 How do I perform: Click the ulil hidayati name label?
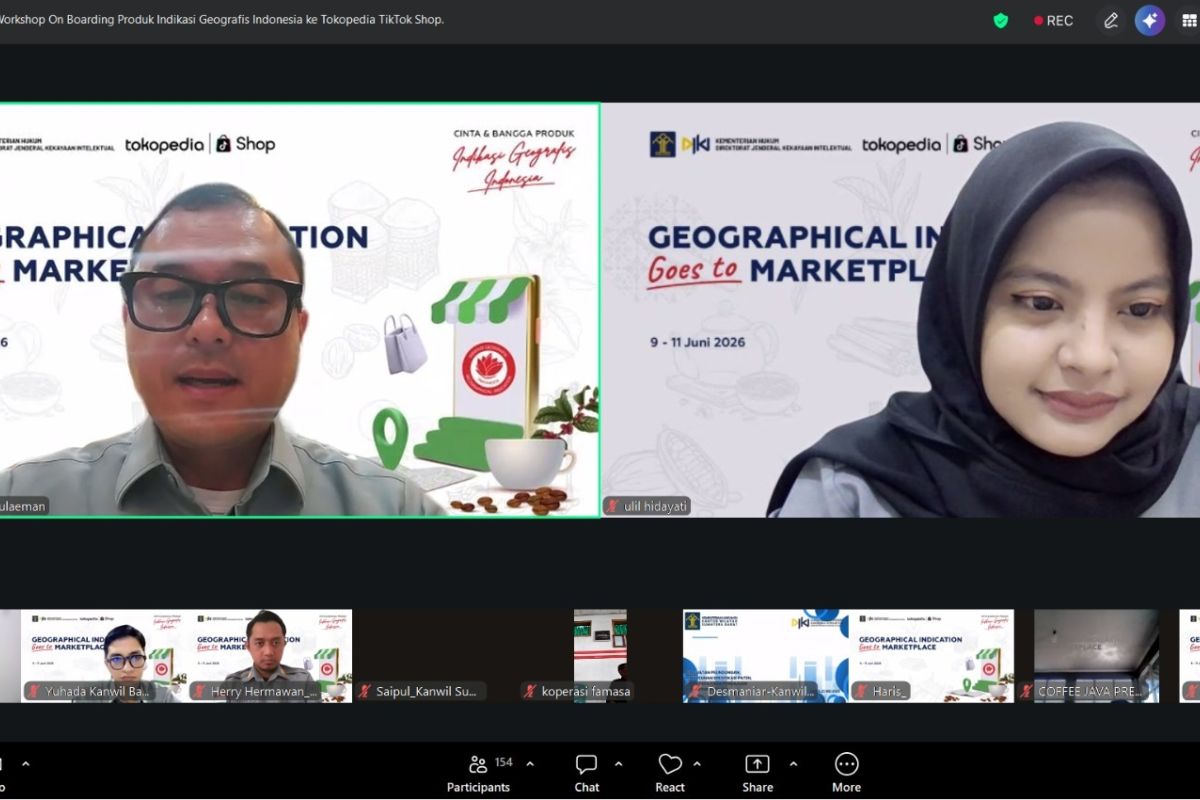(654, 506)
